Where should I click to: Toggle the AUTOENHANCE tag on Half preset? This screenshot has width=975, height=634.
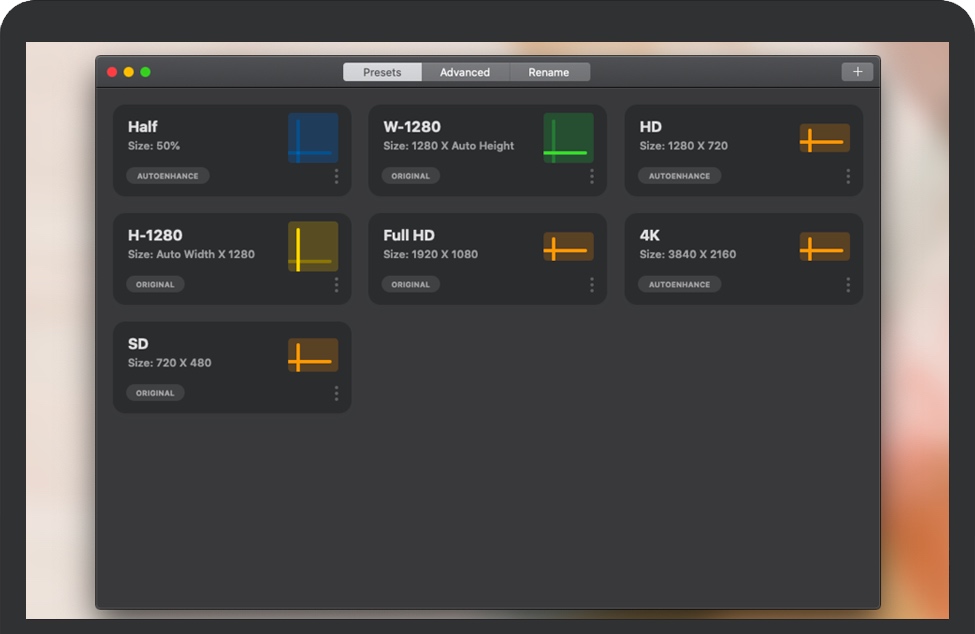pos(167,176)
